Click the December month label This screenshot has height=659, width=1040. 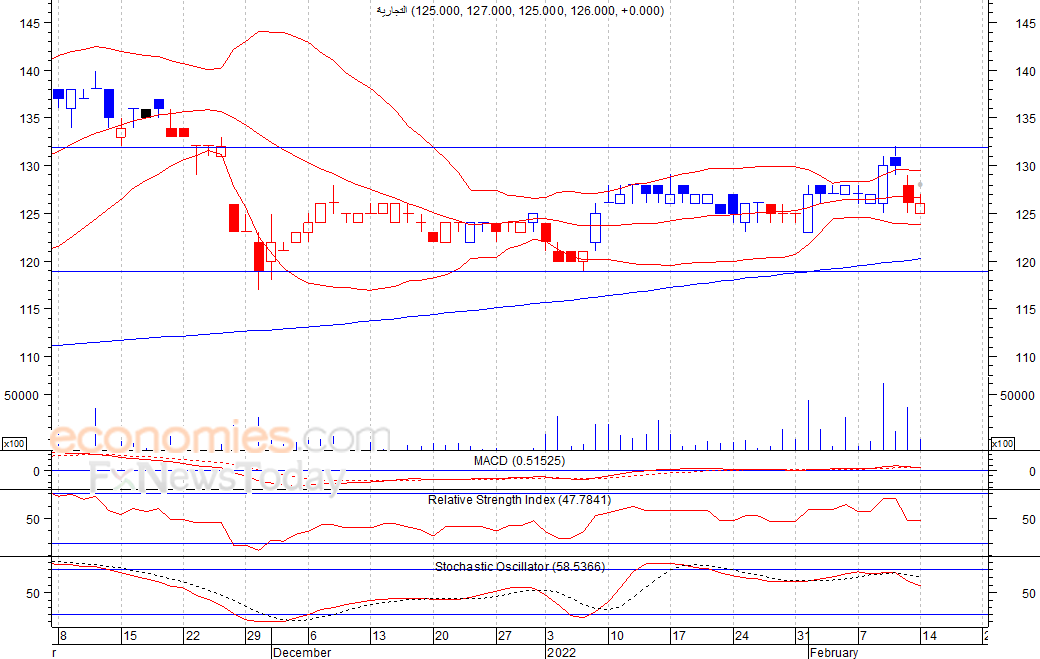(x=302, y=652)
